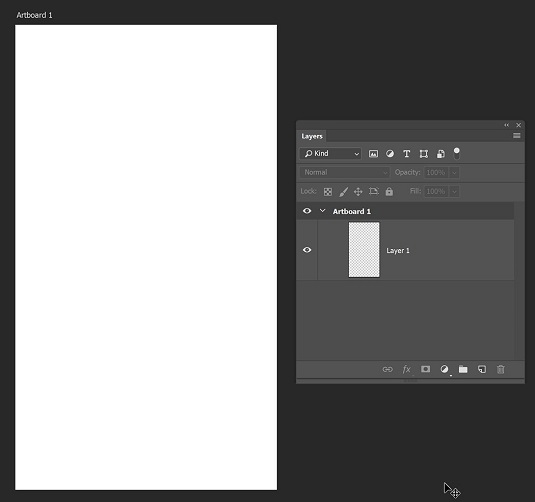Filter for shape layers icon

coord(424,154)
